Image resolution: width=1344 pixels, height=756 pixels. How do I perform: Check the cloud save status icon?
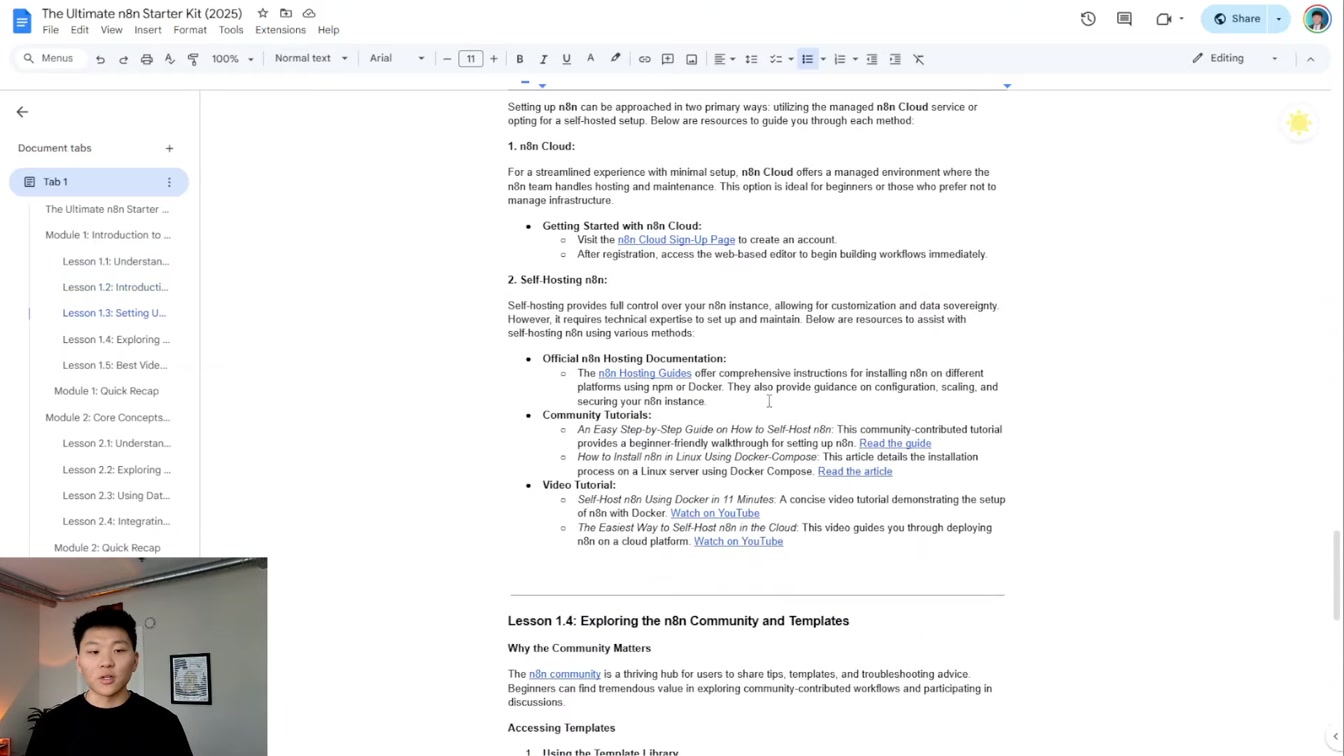[x=309, y=13]
